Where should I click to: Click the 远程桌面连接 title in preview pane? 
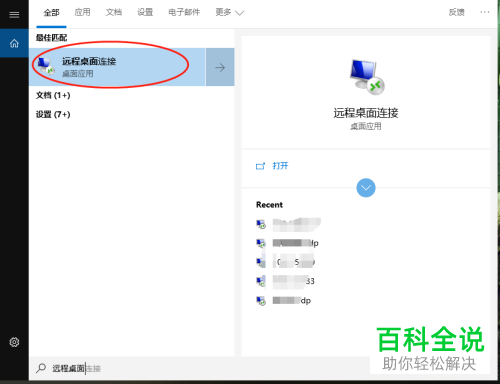point(366,113)
